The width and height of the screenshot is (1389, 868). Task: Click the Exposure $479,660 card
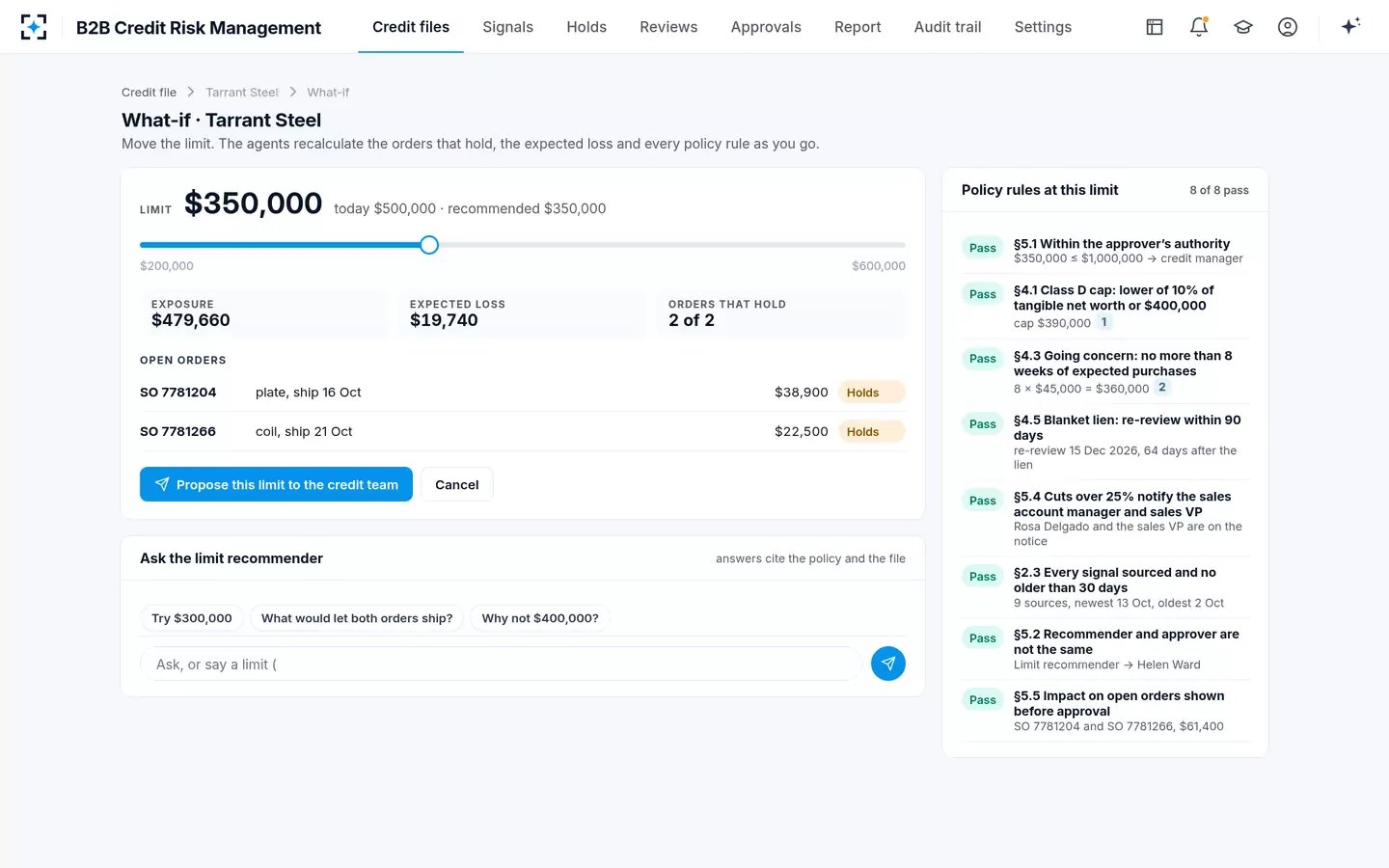click(263, 313)
